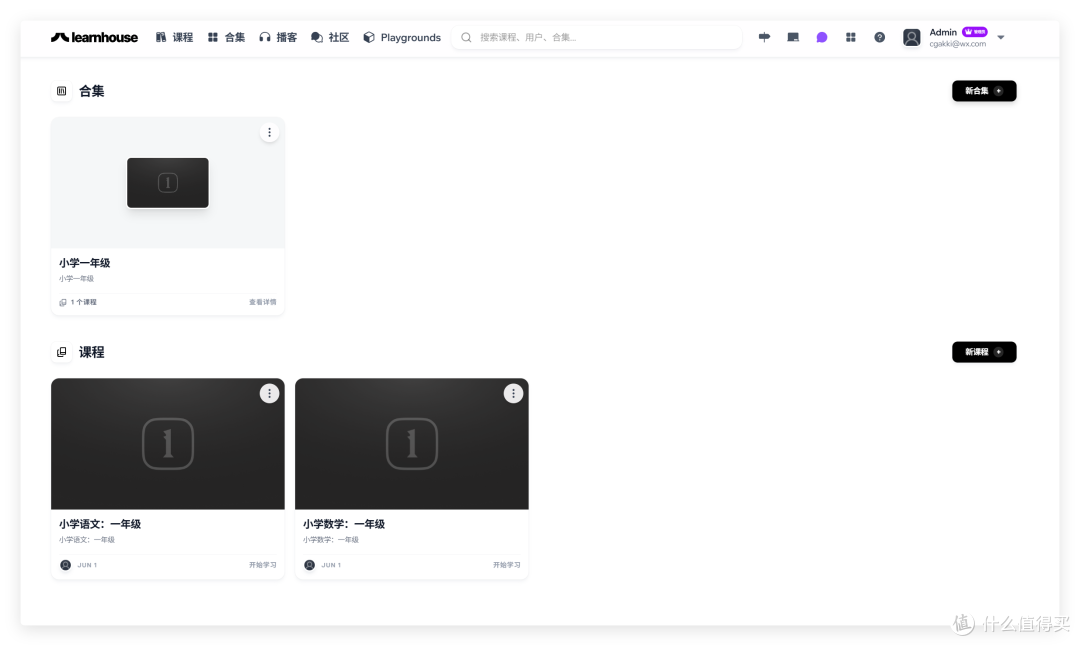
Task: Click JUN 1 date on 小学语文 card
Action: tap(87, 565)
